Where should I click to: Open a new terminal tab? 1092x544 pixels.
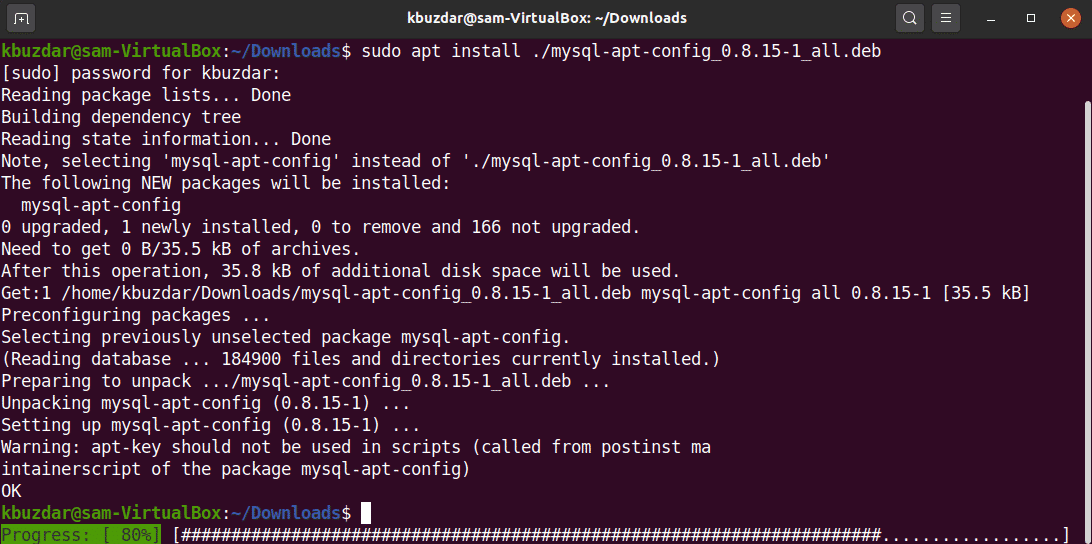22,18
